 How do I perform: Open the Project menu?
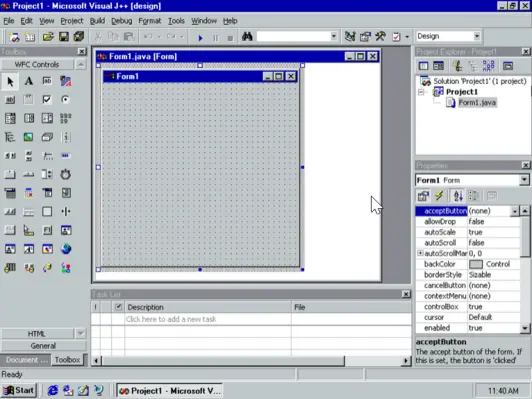point(72,21)
